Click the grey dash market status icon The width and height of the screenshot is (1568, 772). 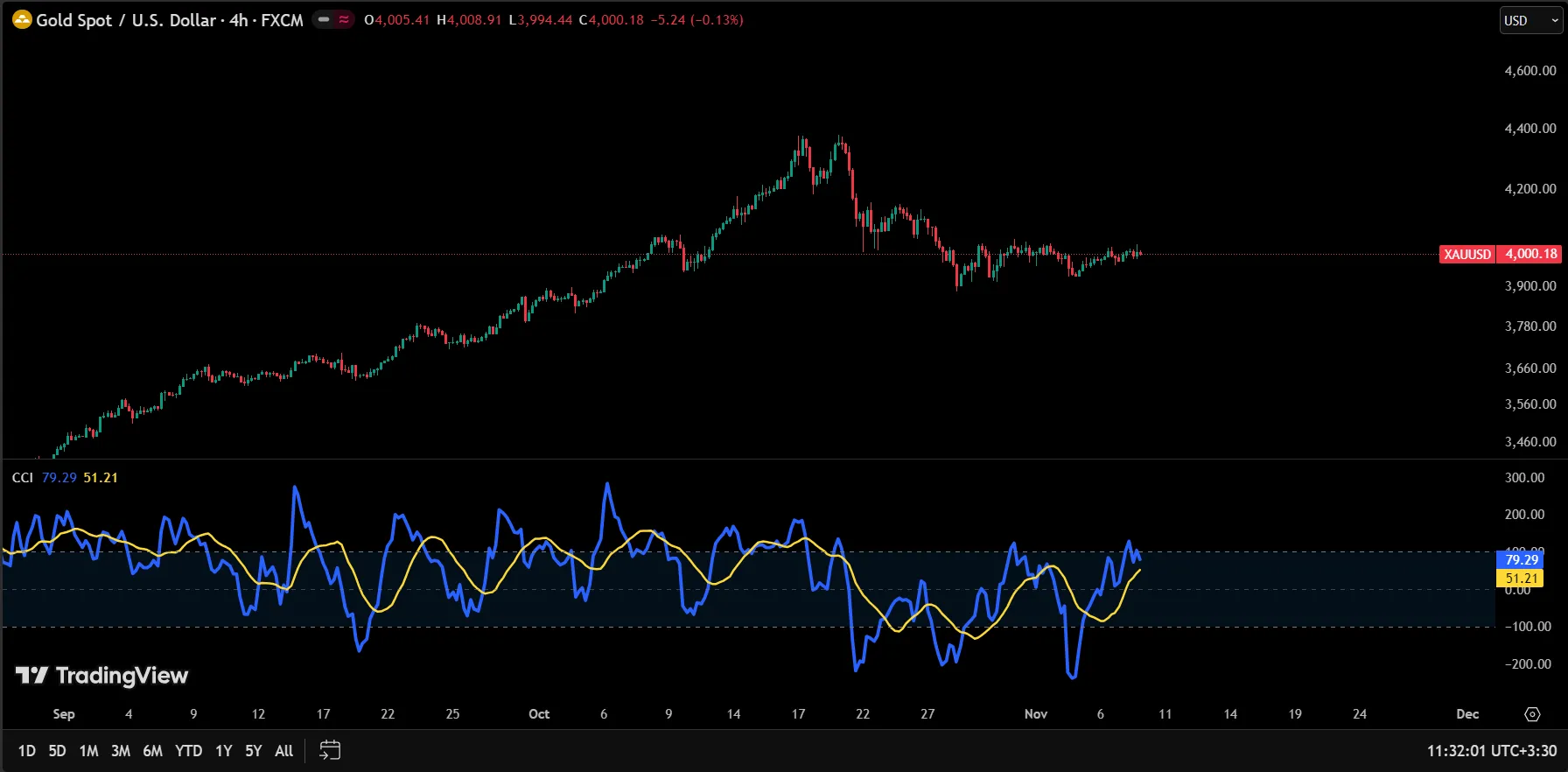[324, 19]
